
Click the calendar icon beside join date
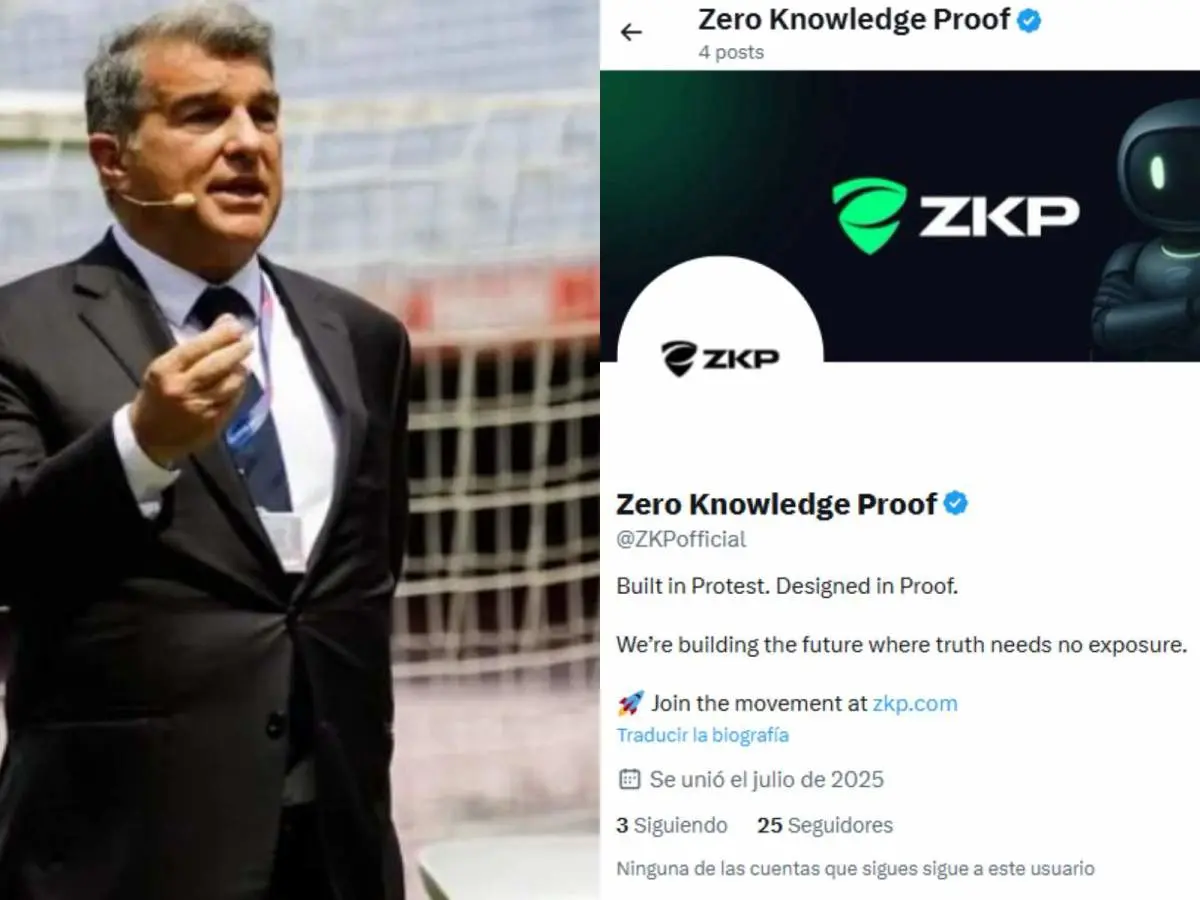pos(629,779)
